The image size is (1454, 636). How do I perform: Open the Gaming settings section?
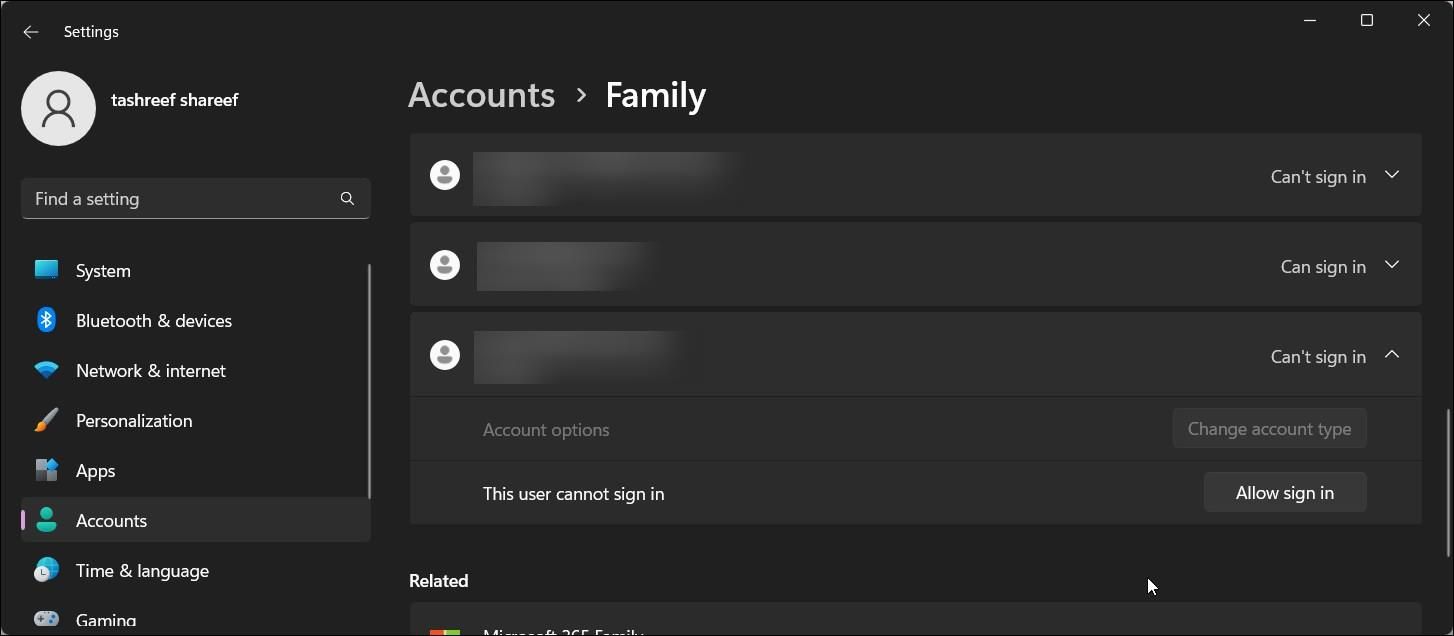pyautogui.click(x=105, y=620)
